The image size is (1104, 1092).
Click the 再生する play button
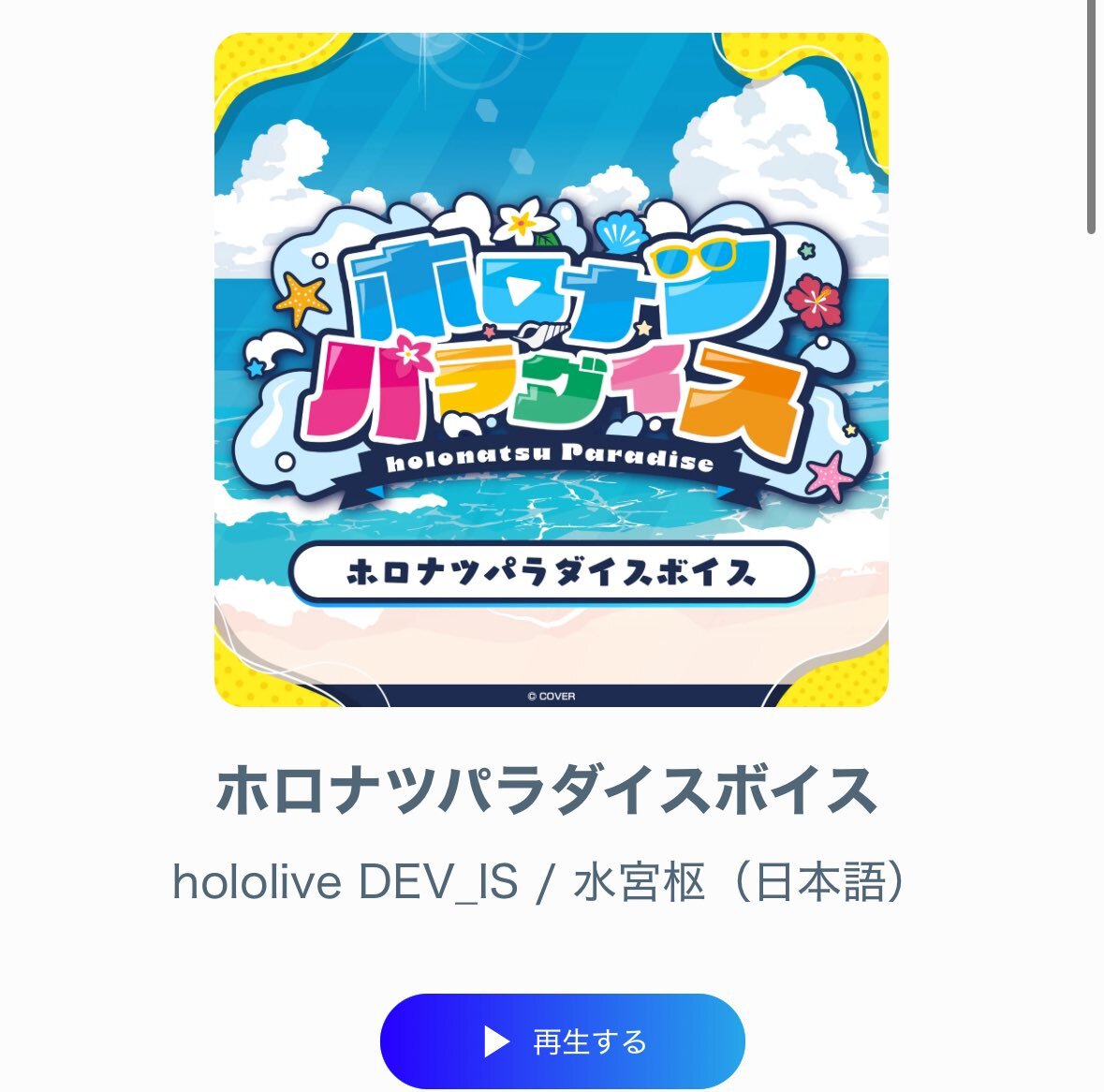[562, 1040]
